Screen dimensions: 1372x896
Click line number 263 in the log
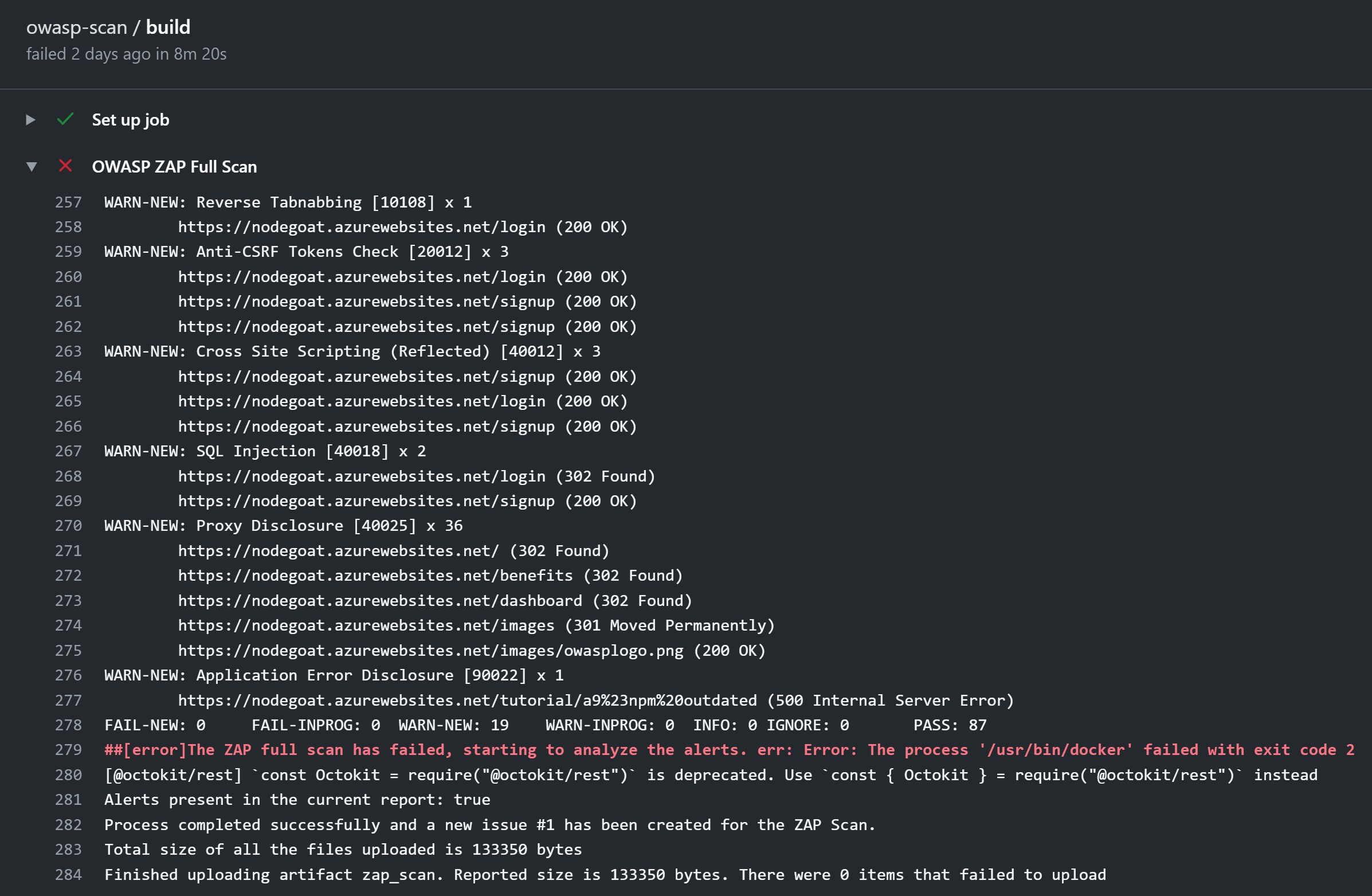(x=68, y=351)
